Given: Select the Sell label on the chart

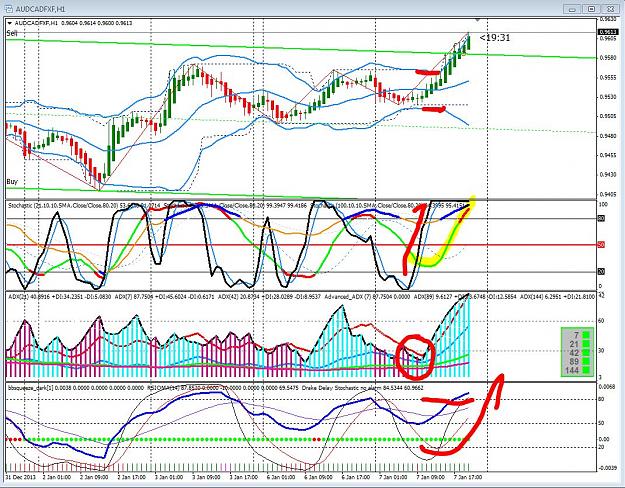Looking at the screenshot, I should 12,33.
